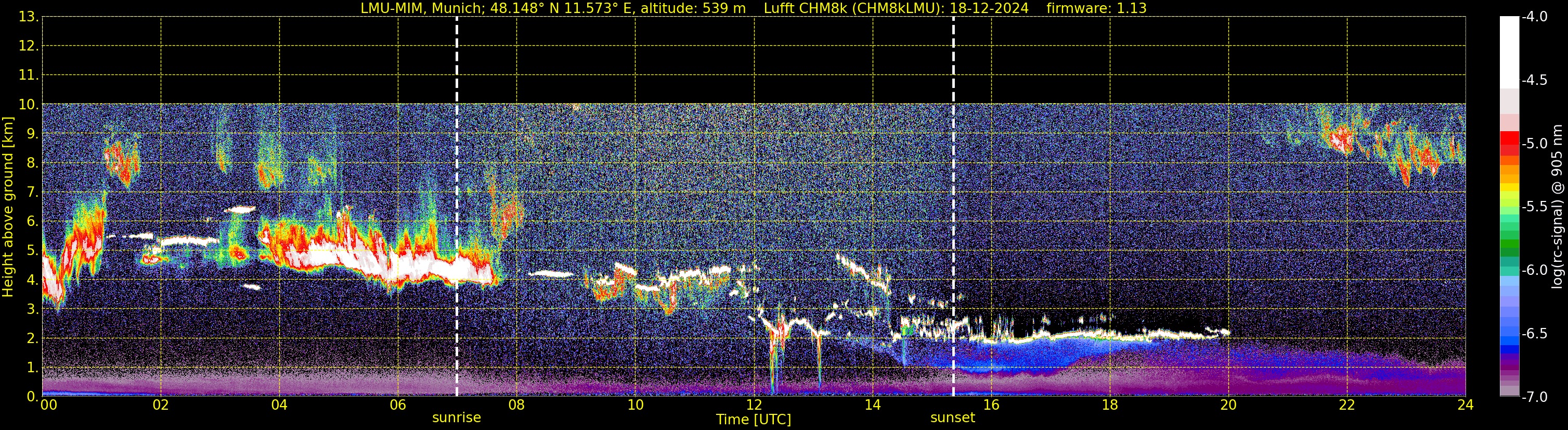Click the height axis tick label 2.
1568x430 pixels.
click(x=32, y=339)
